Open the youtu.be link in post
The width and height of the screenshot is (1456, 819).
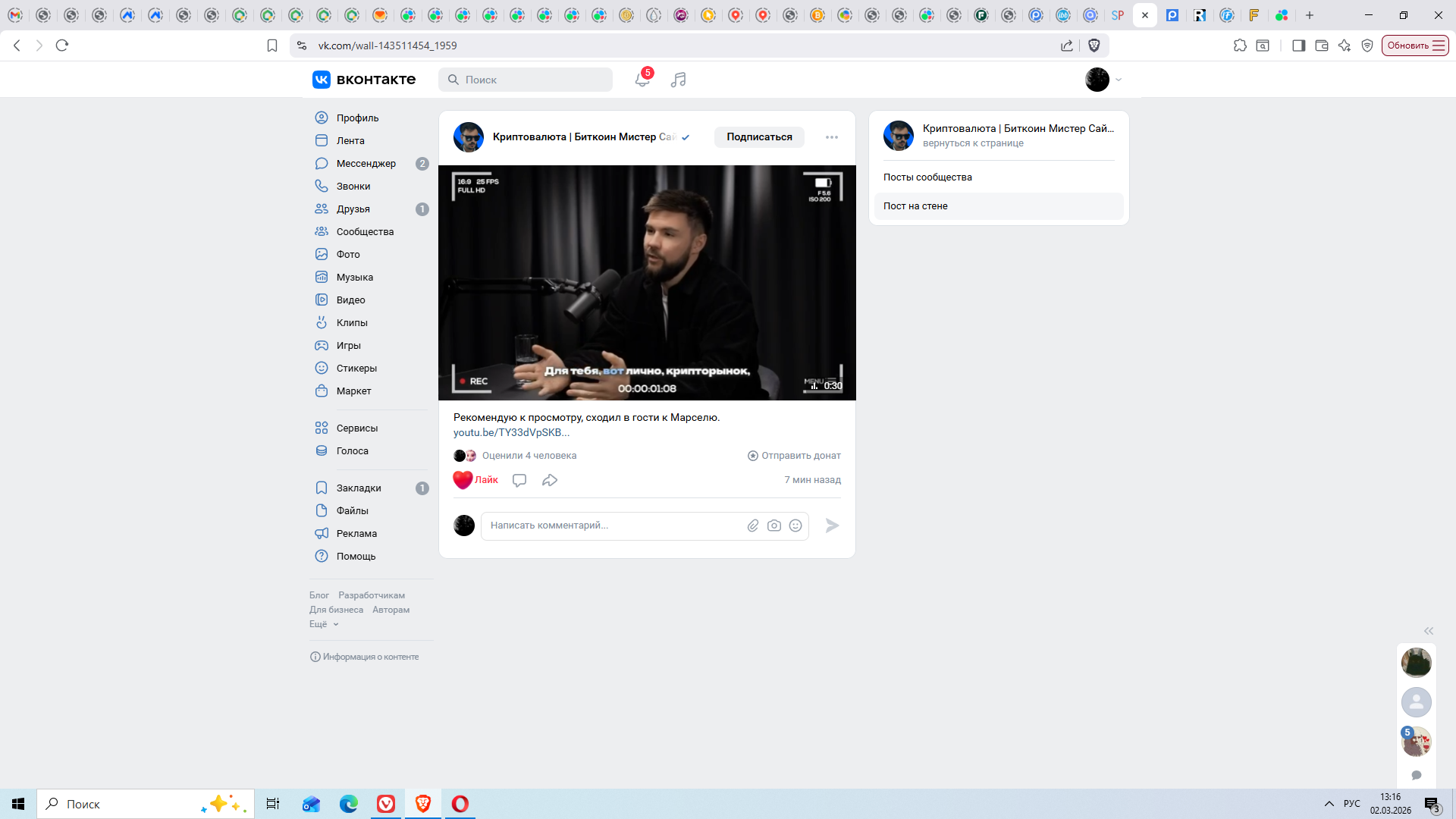coord(511,432)
